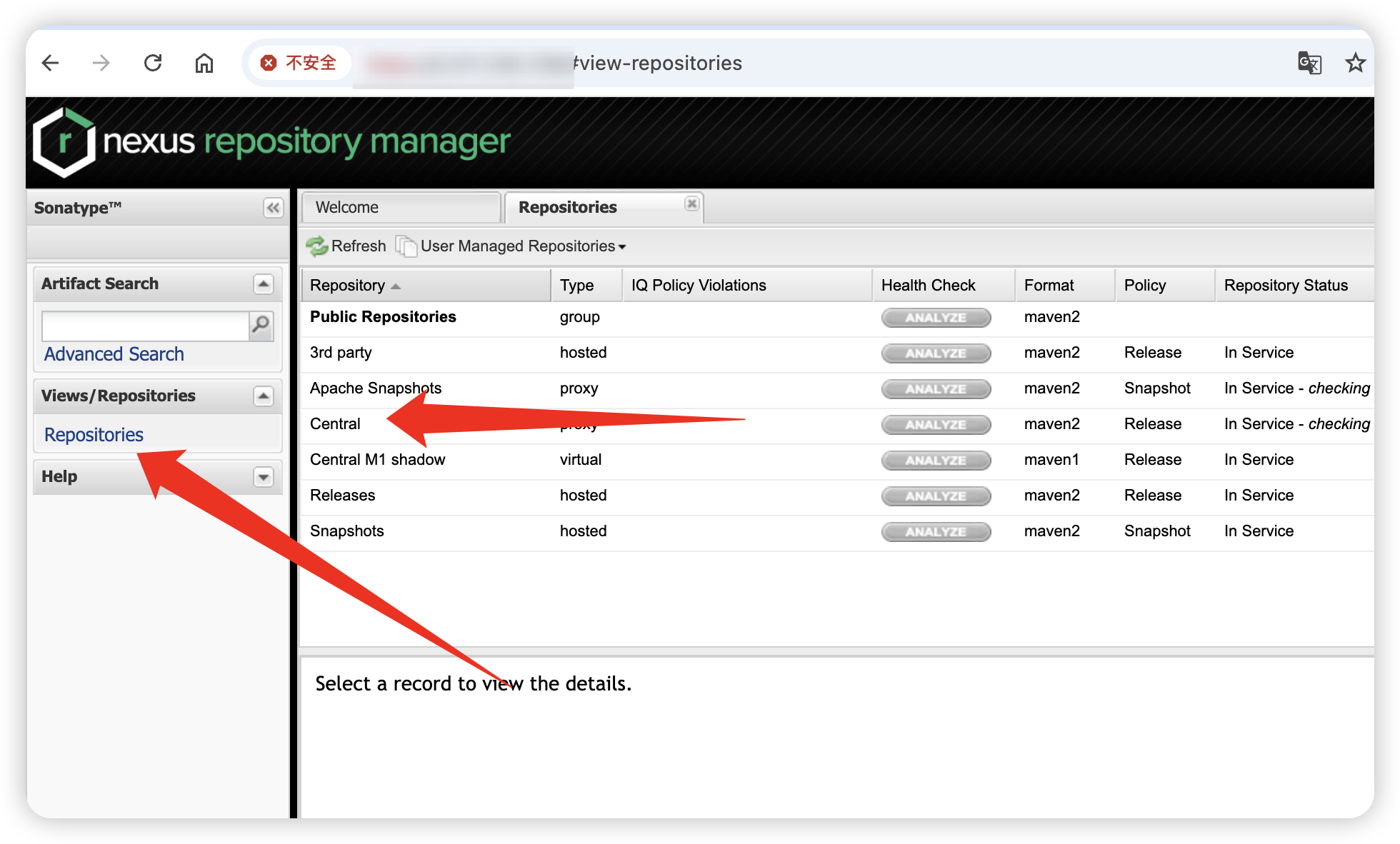Click the Refresh icon in toolbar
Screen dimensions: 1400x844
point(317,246)
